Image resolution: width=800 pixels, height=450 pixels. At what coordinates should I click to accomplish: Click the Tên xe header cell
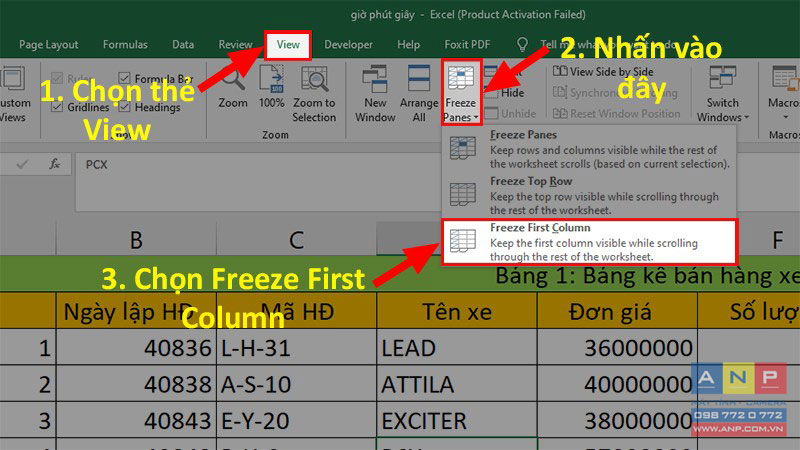click(457, 311)
